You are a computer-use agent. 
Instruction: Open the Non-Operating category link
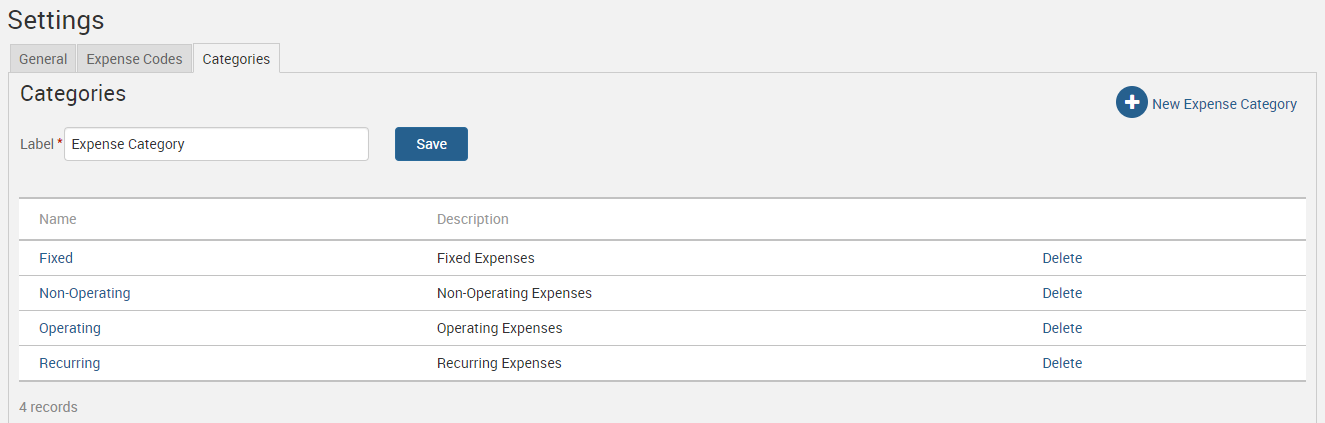coord(85,293)
